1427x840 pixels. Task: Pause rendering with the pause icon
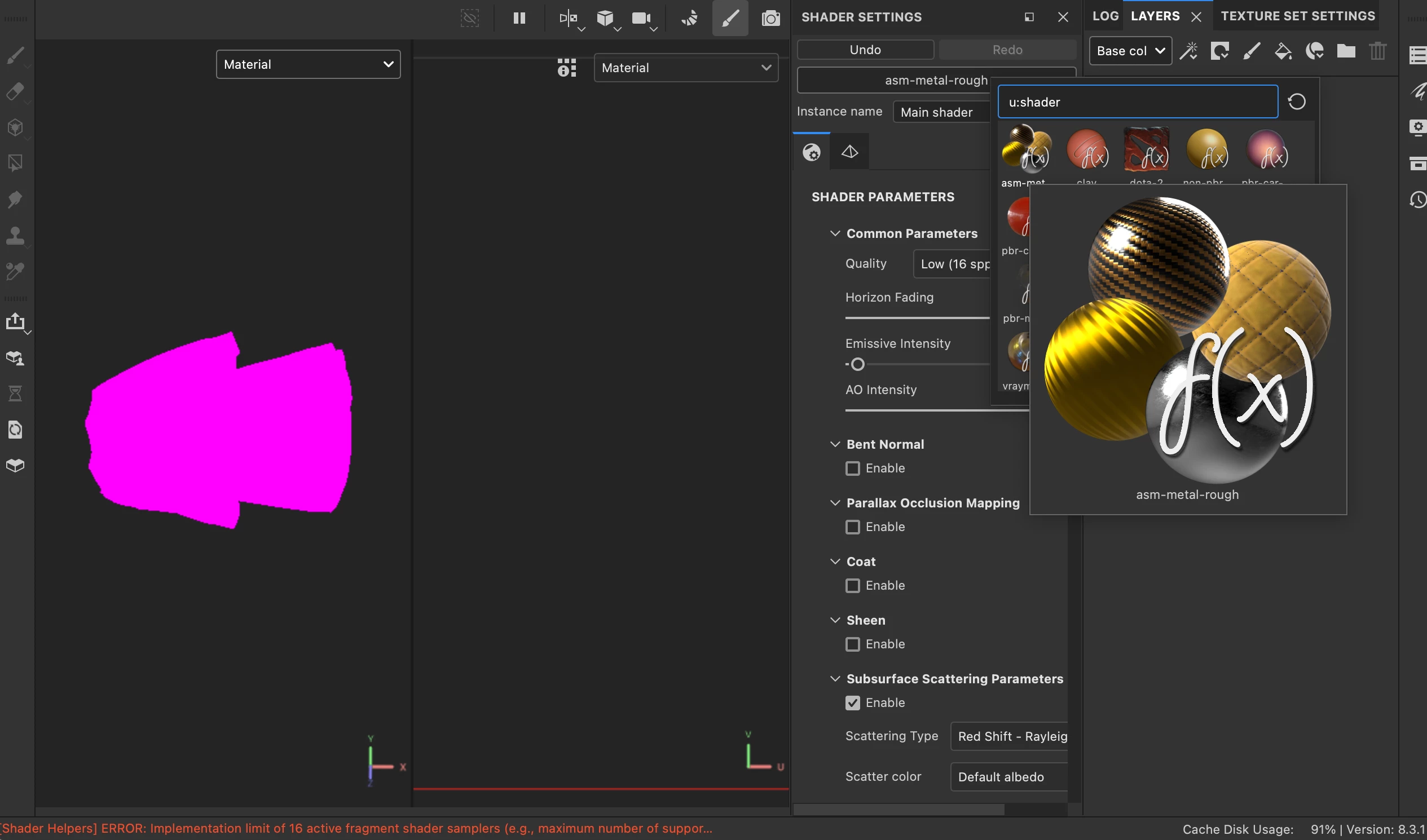(519, 19)
